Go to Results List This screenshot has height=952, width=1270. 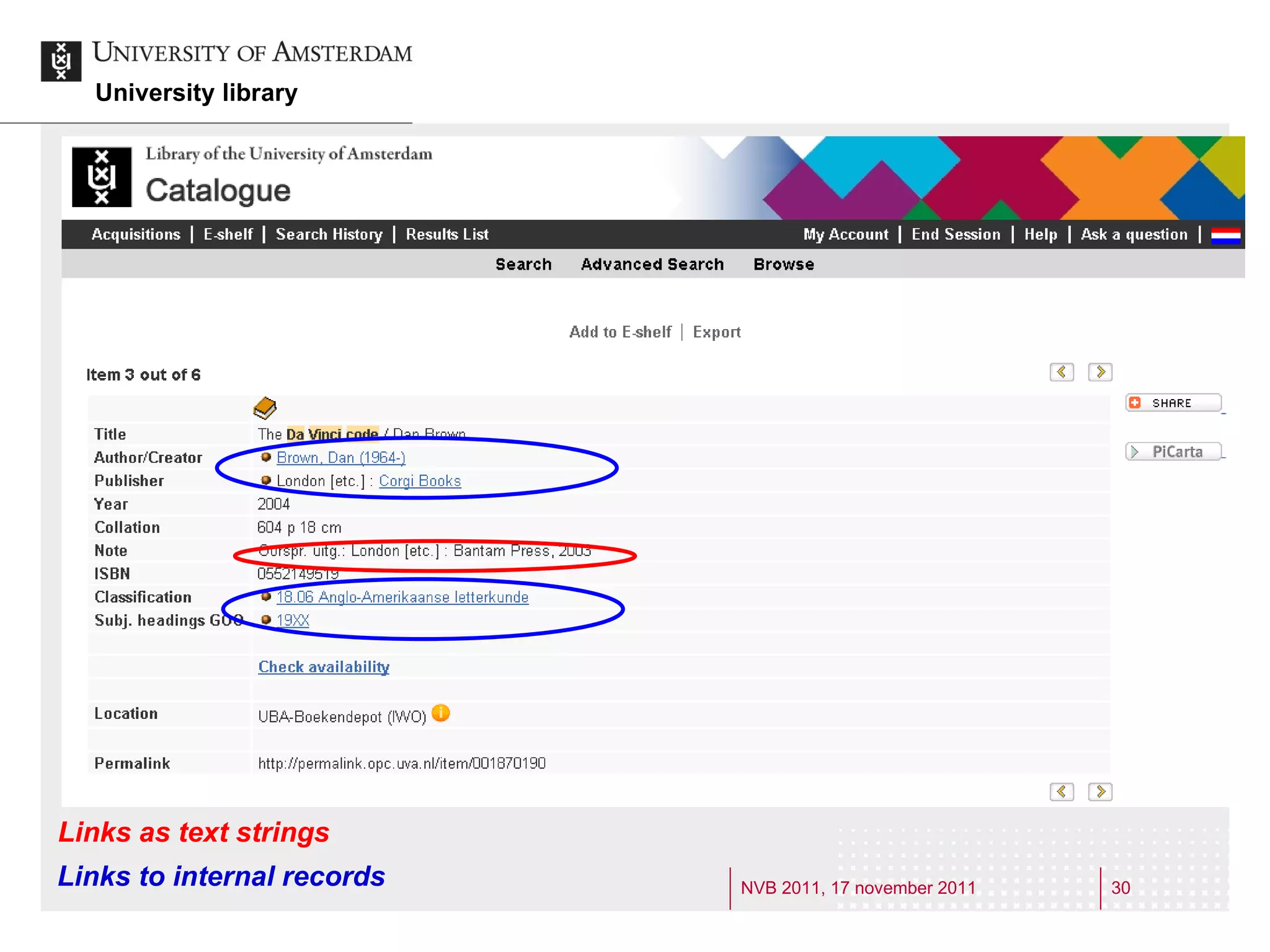click(x=447, y=234)
